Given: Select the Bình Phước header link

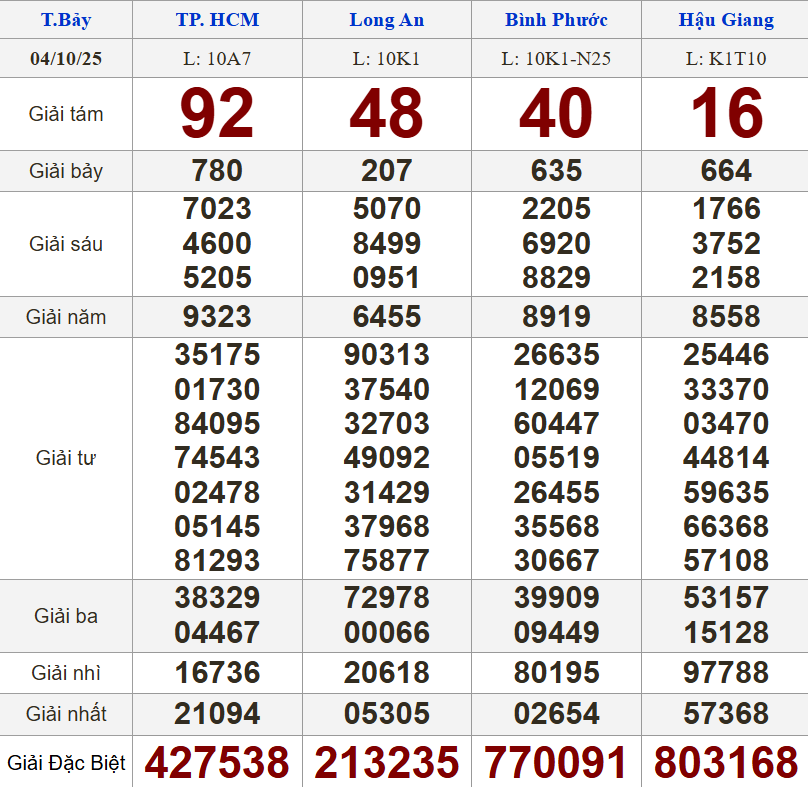Looking at the screenshot, I should (556, 20).
